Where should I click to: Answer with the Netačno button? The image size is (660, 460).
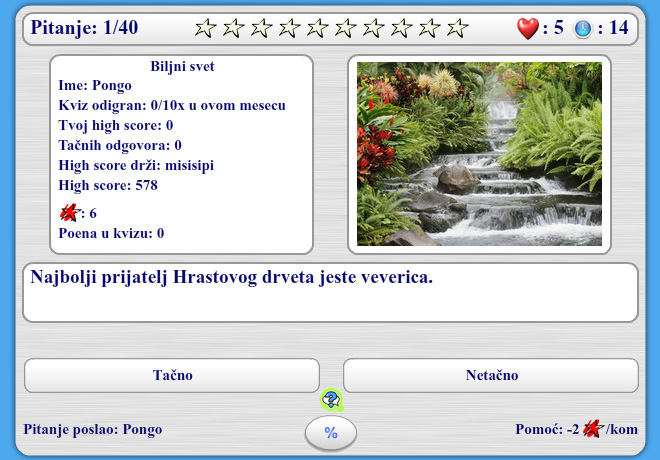491,375
